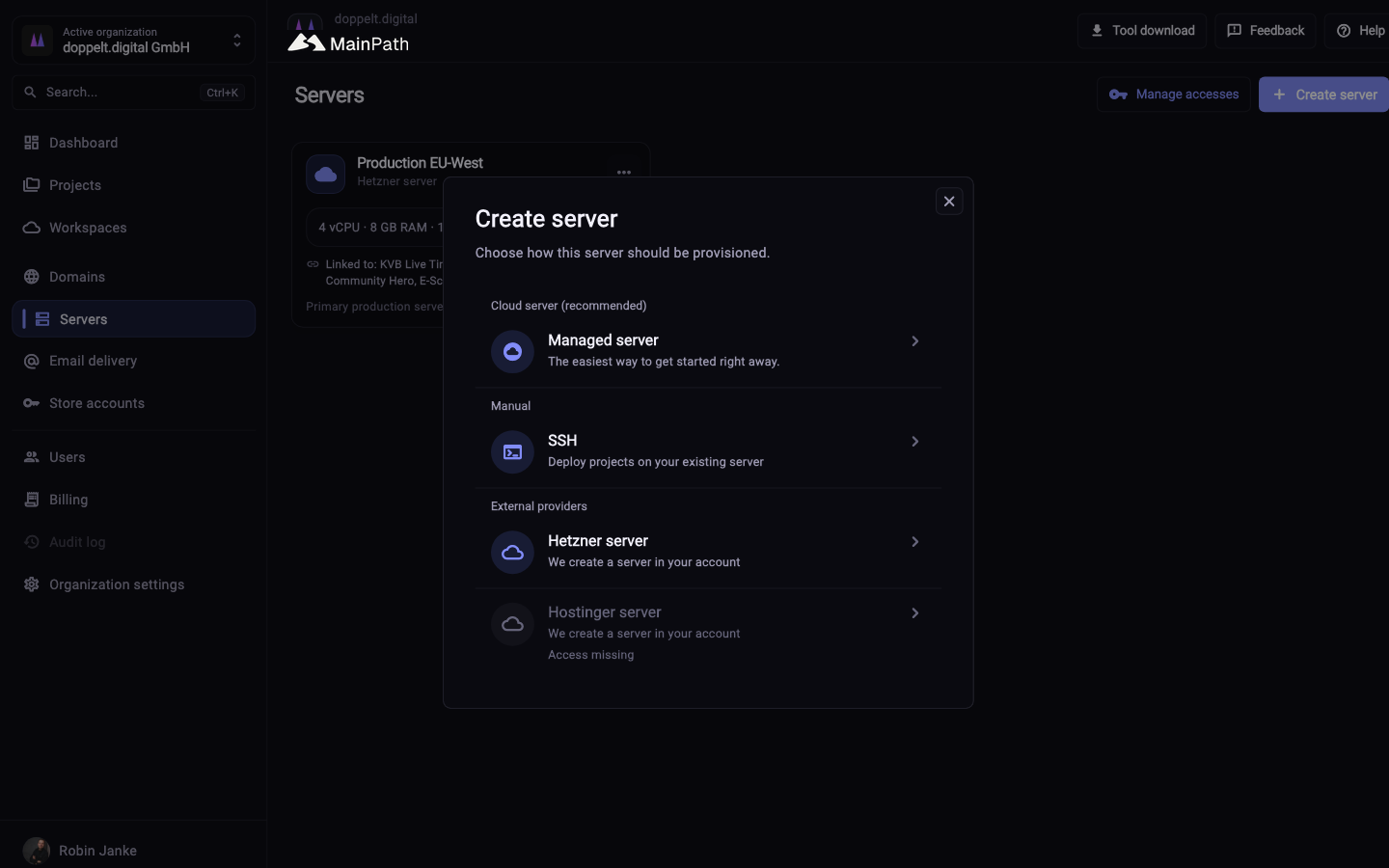Select the Managed server title text
Viewport: 1389px width, 868px height.
point(603,340)
